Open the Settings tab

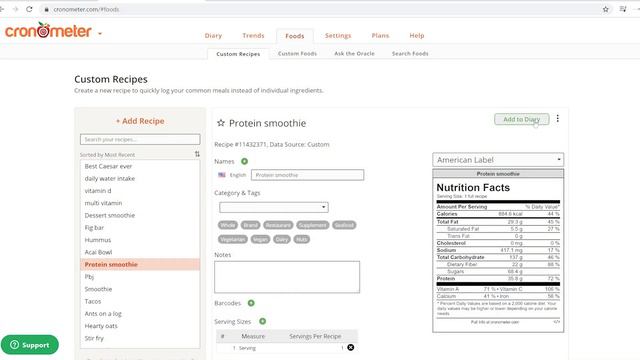tap(338, 36)
